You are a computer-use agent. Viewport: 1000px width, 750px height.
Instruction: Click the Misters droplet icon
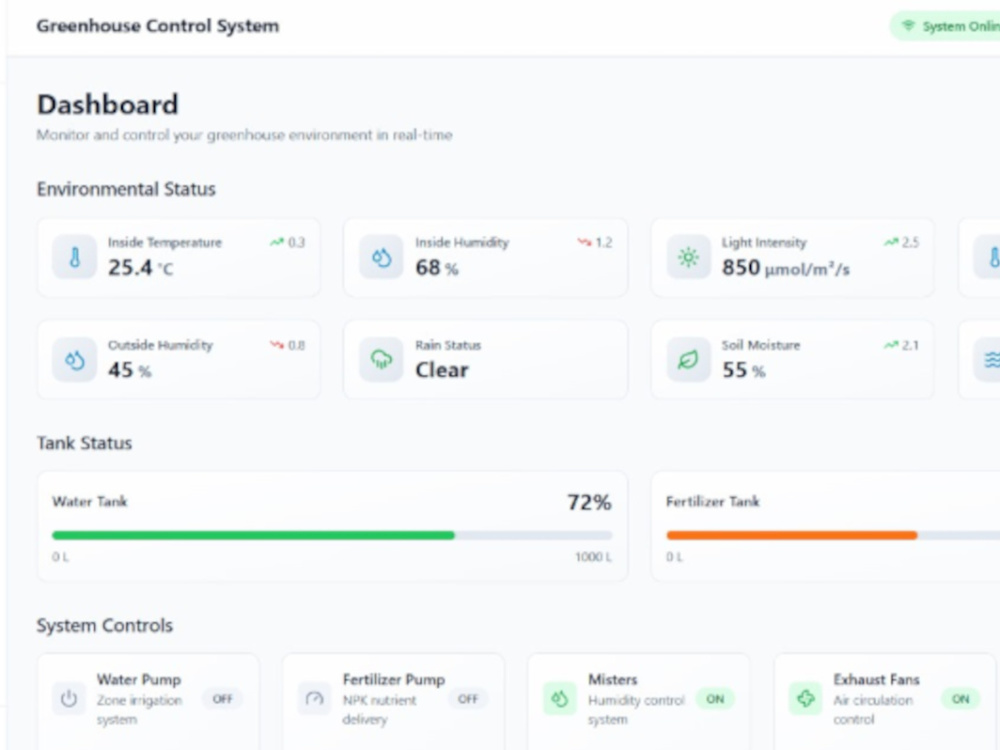[560, 698]
